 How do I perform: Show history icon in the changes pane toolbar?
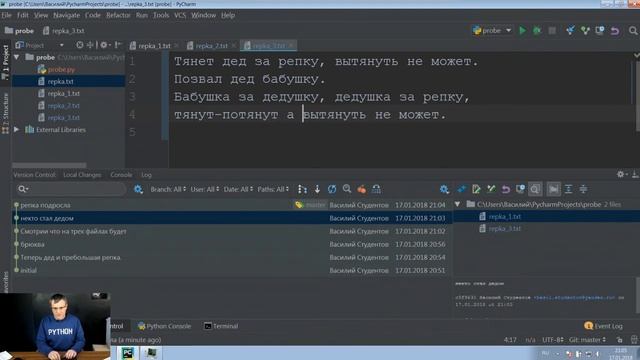coord(520,189)
